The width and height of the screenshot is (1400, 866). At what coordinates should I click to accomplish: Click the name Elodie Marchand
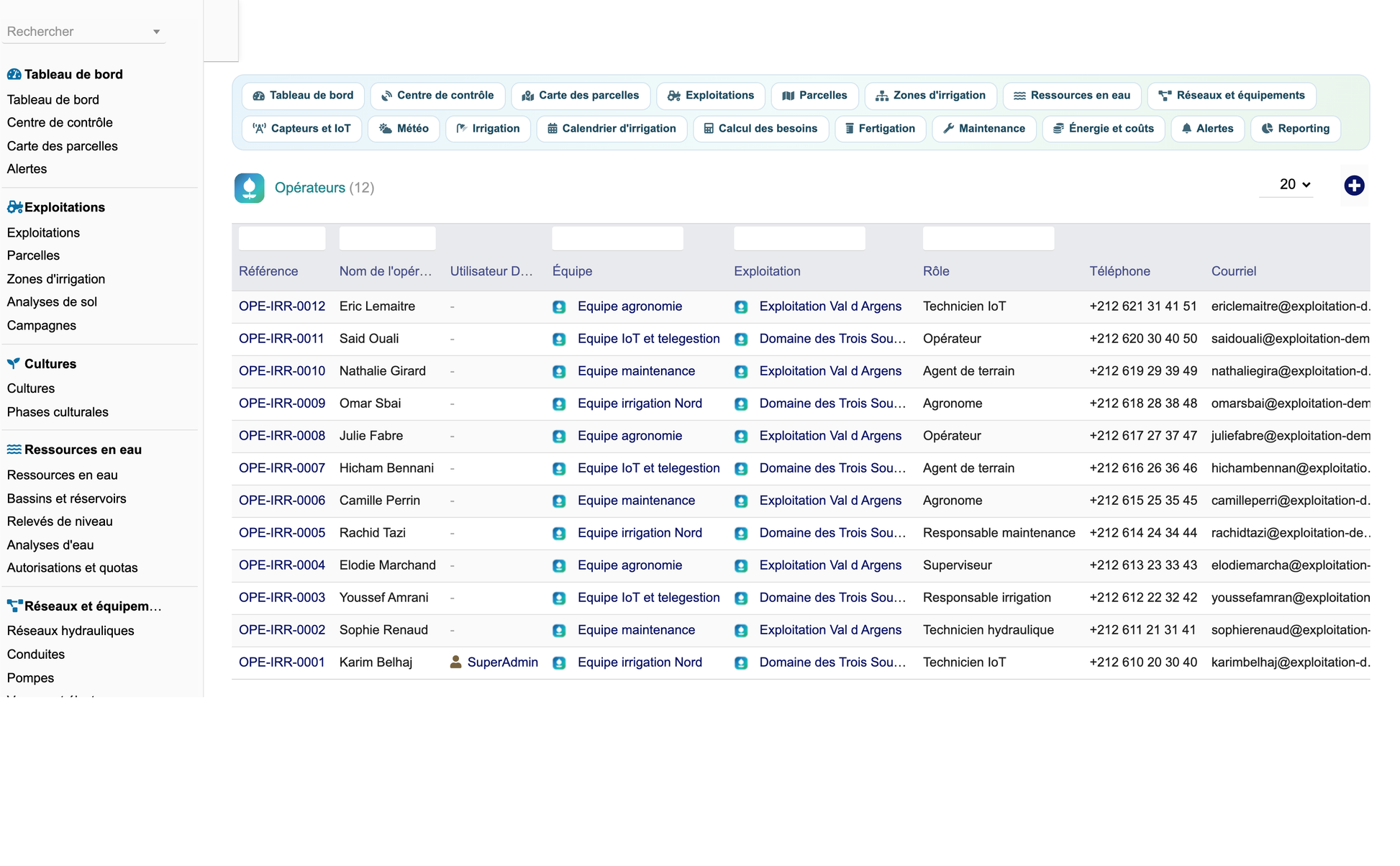coord(387,565)
